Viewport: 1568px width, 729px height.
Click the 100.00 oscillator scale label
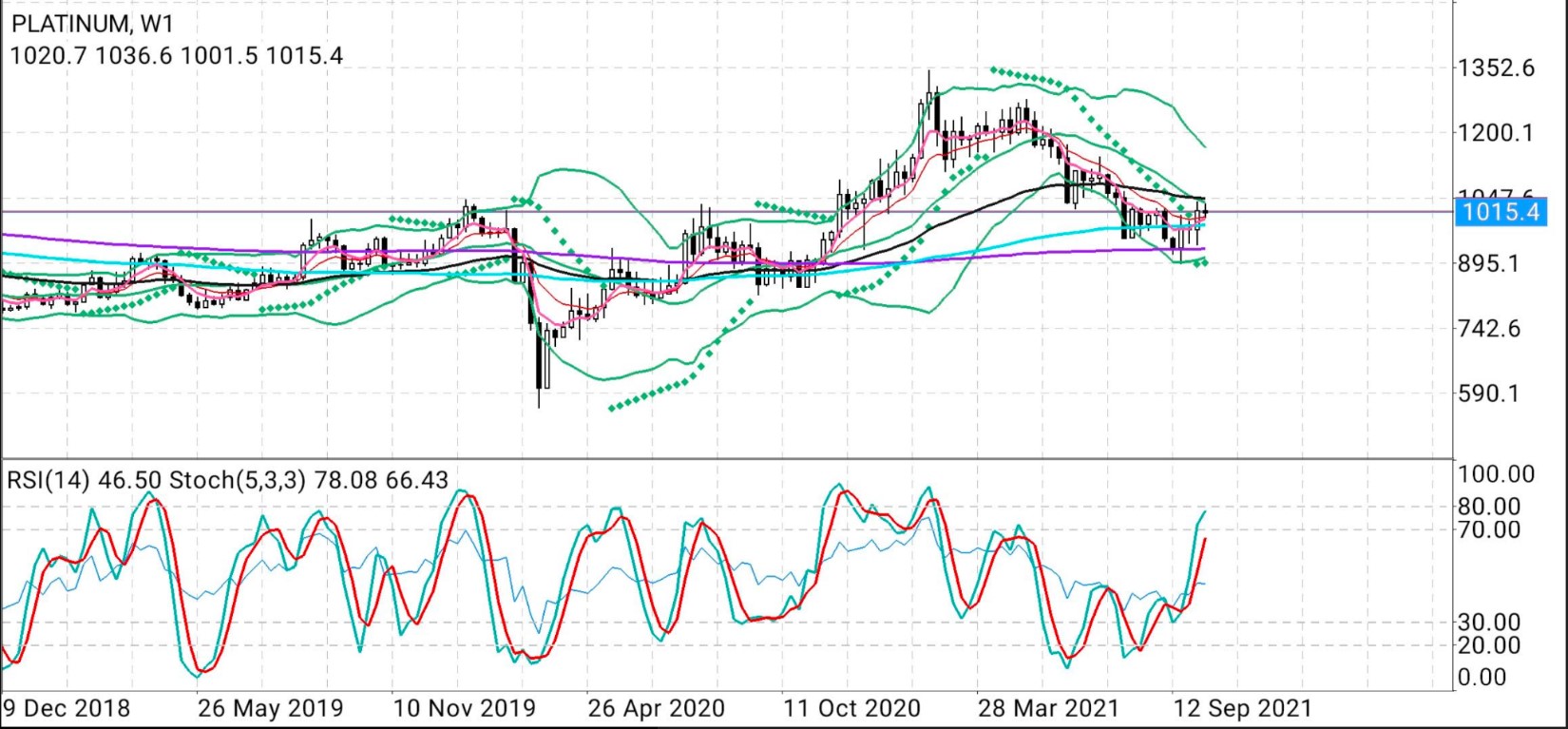click(x=1496, y=474)
